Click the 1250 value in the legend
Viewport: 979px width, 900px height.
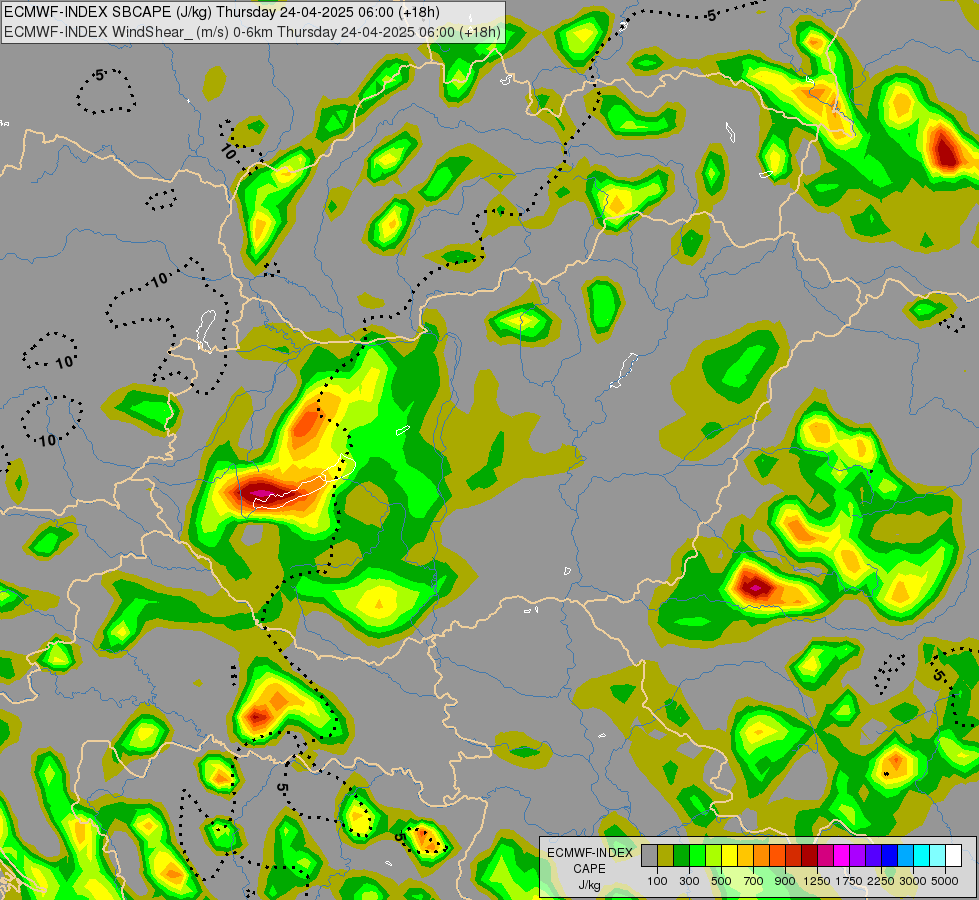click(817, 881)
